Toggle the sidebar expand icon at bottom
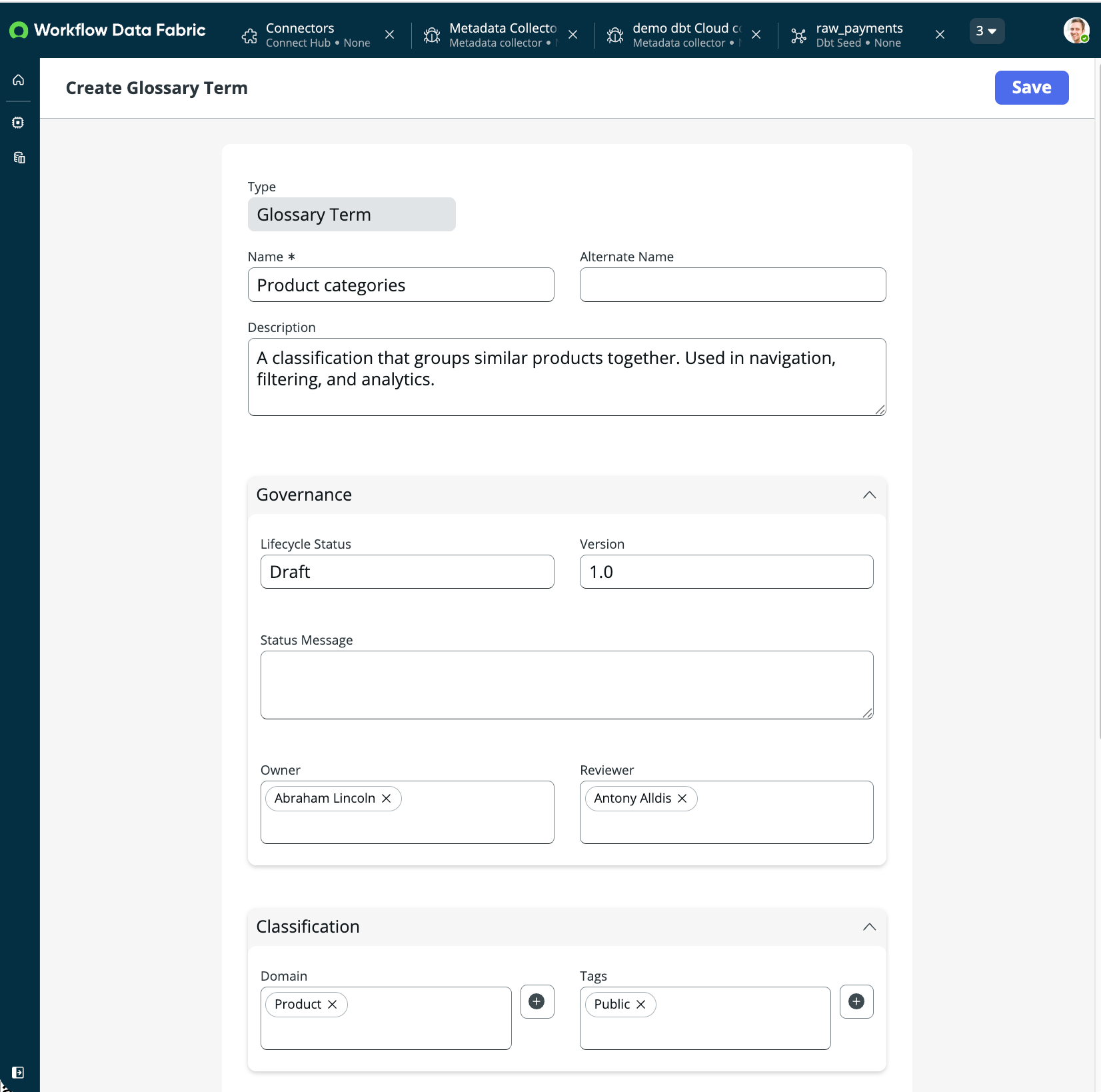 point(19,1073)
